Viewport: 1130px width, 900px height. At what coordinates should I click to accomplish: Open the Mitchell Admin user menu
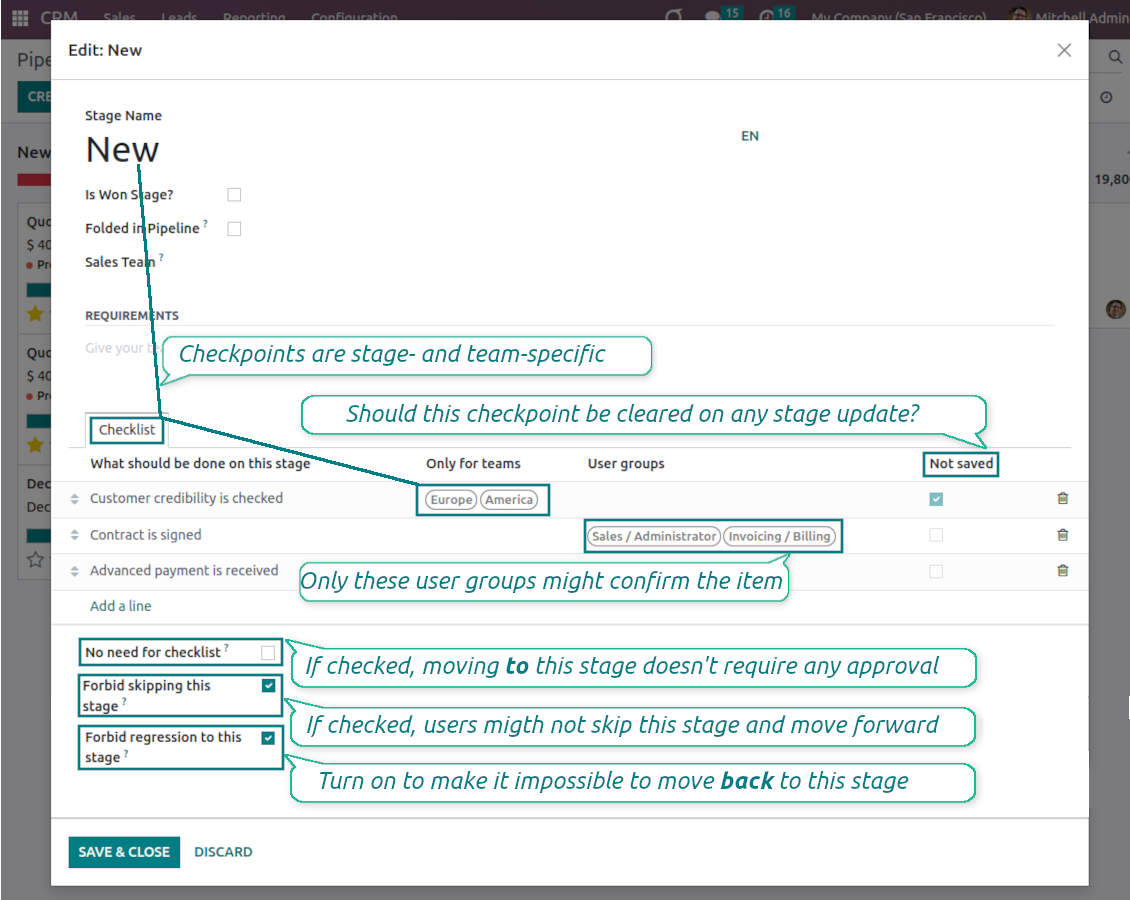click(x=1069, y=17)
